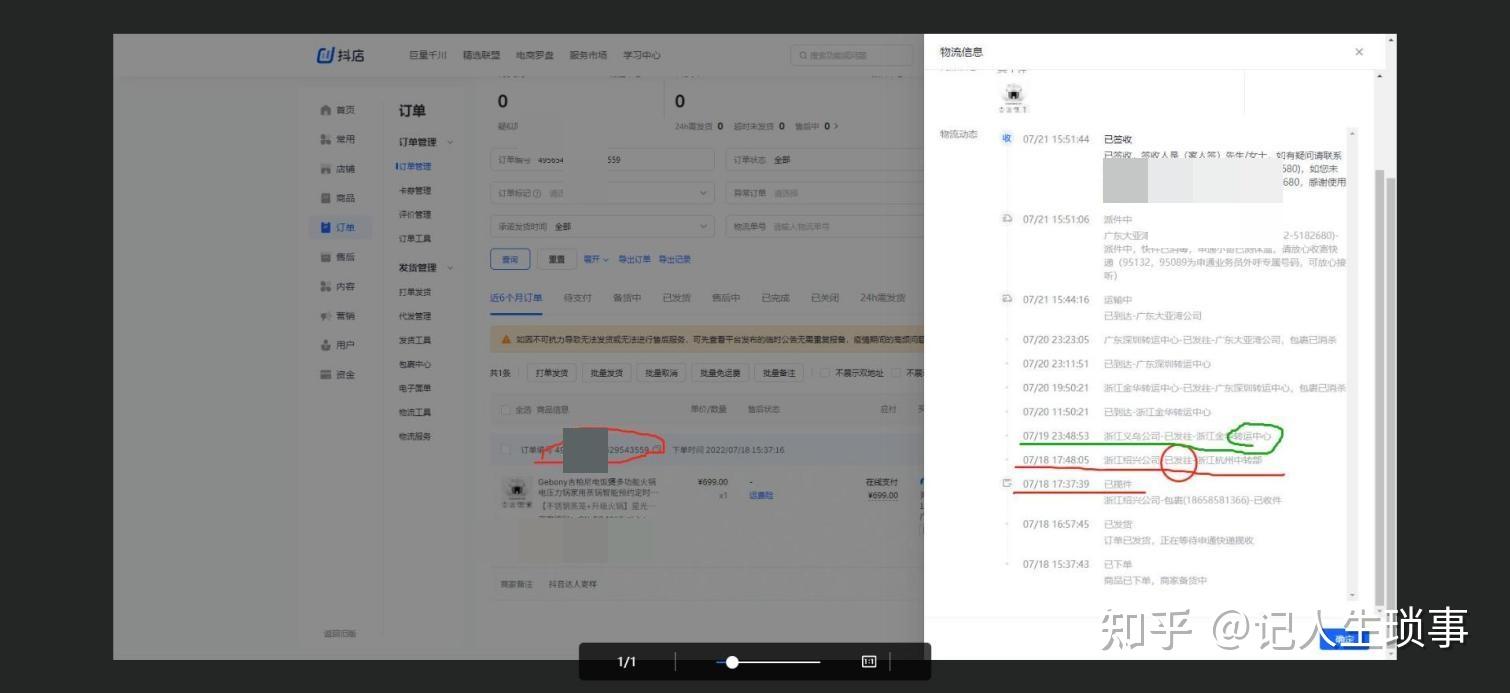The height and width of the screenshot is (693, 1510).
Task: Open the 订单状态 dropdown
Action: point(825,160)
